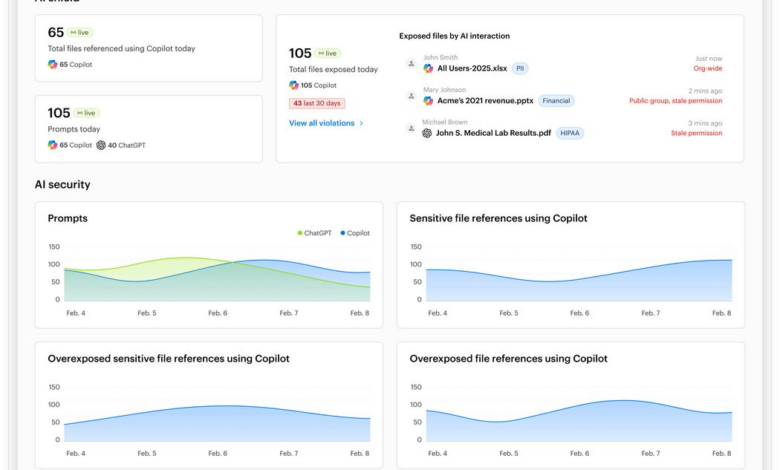Click the Financial tag
Screen dimensions: 780x470
tap(556, 100)
